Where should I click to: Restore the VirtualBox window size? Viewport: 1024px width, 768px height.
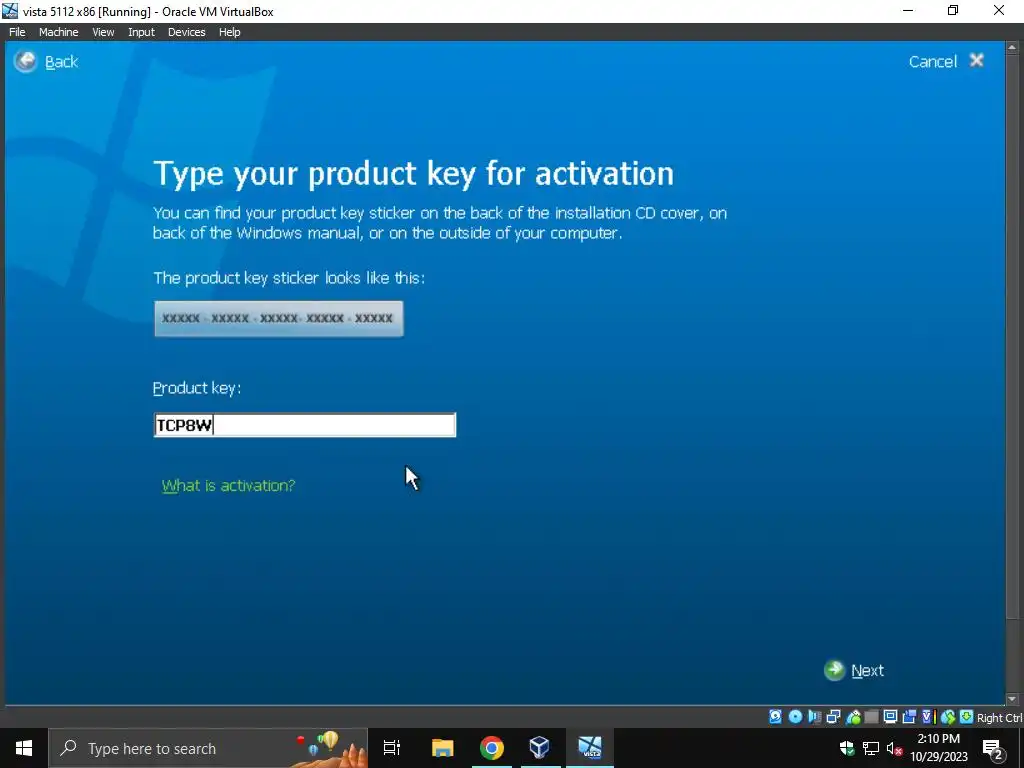click(x=953, y=10)
